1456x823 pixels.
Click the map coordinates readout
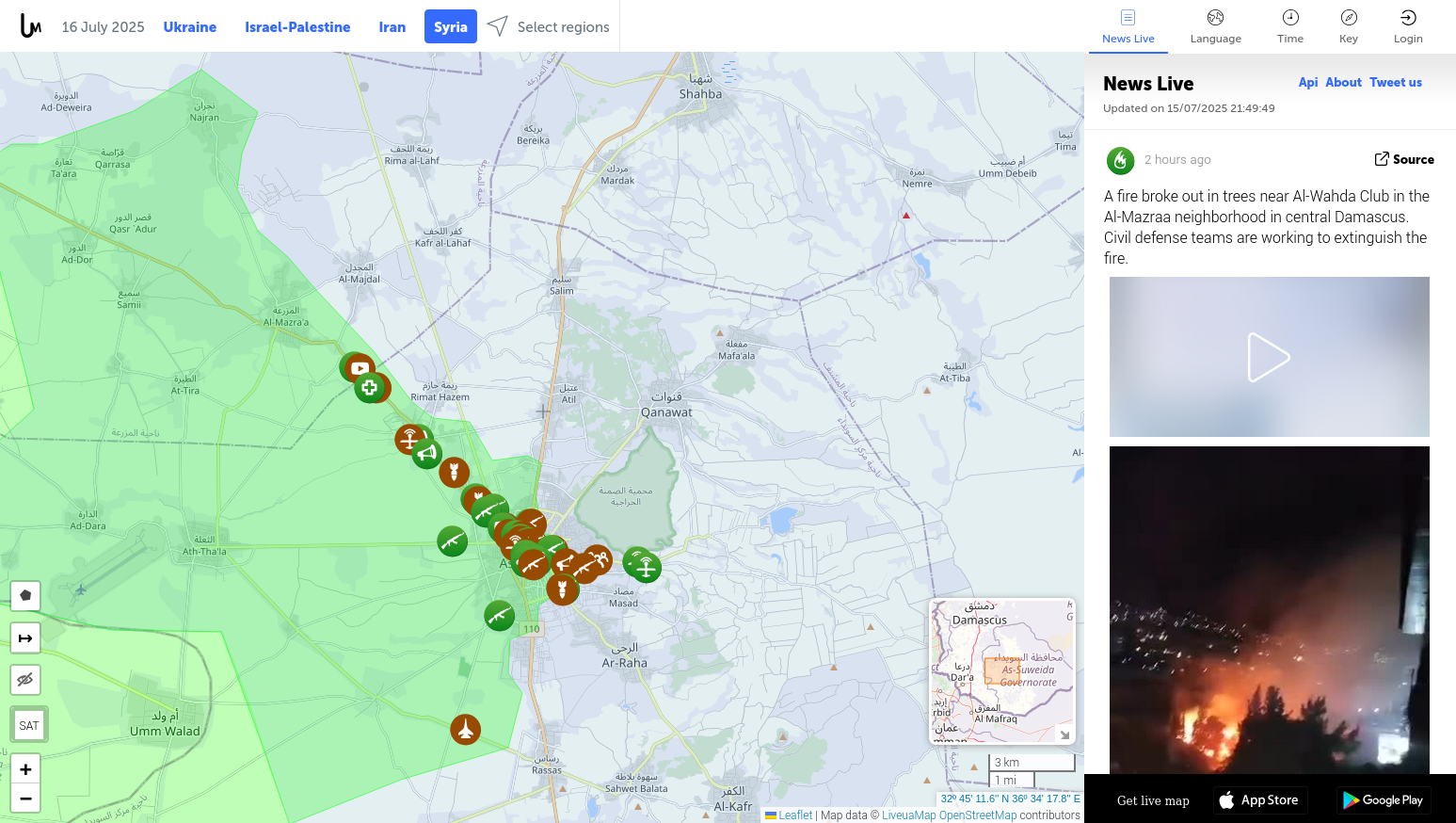[1011, 799]
